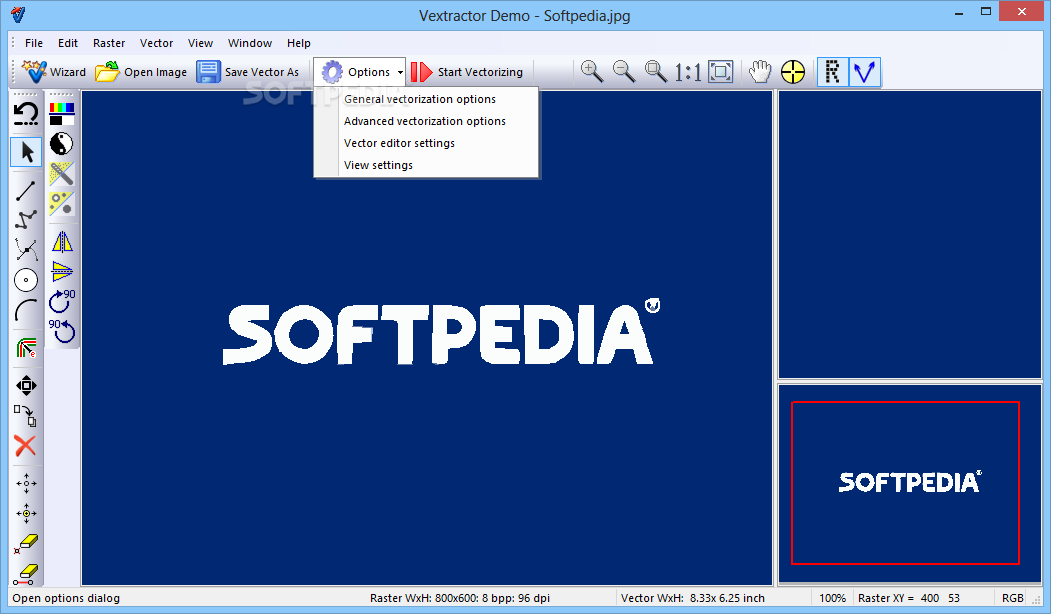Open the Help menu

point(299,43)
